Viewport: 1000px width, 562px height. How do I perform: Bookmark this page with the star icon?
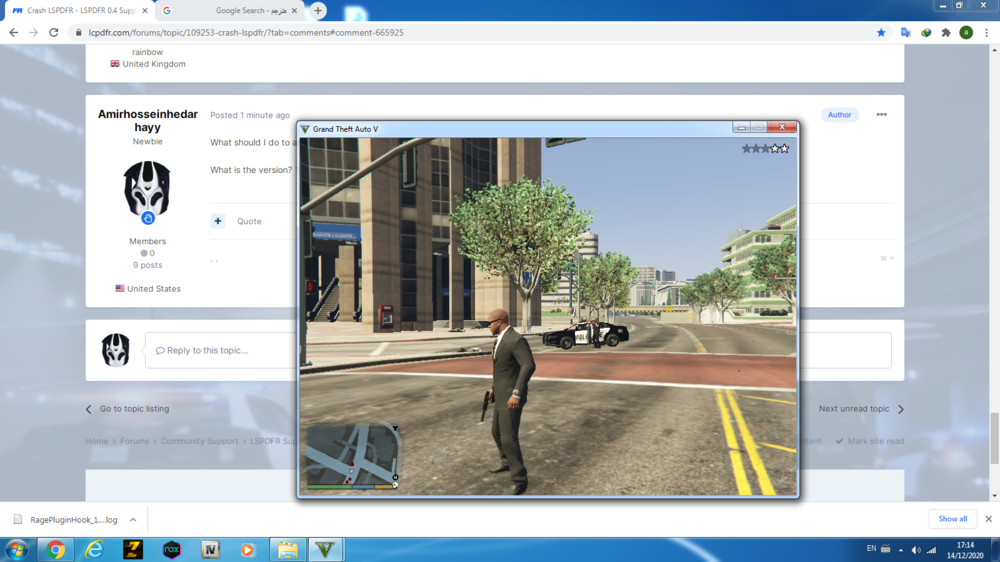881,33
